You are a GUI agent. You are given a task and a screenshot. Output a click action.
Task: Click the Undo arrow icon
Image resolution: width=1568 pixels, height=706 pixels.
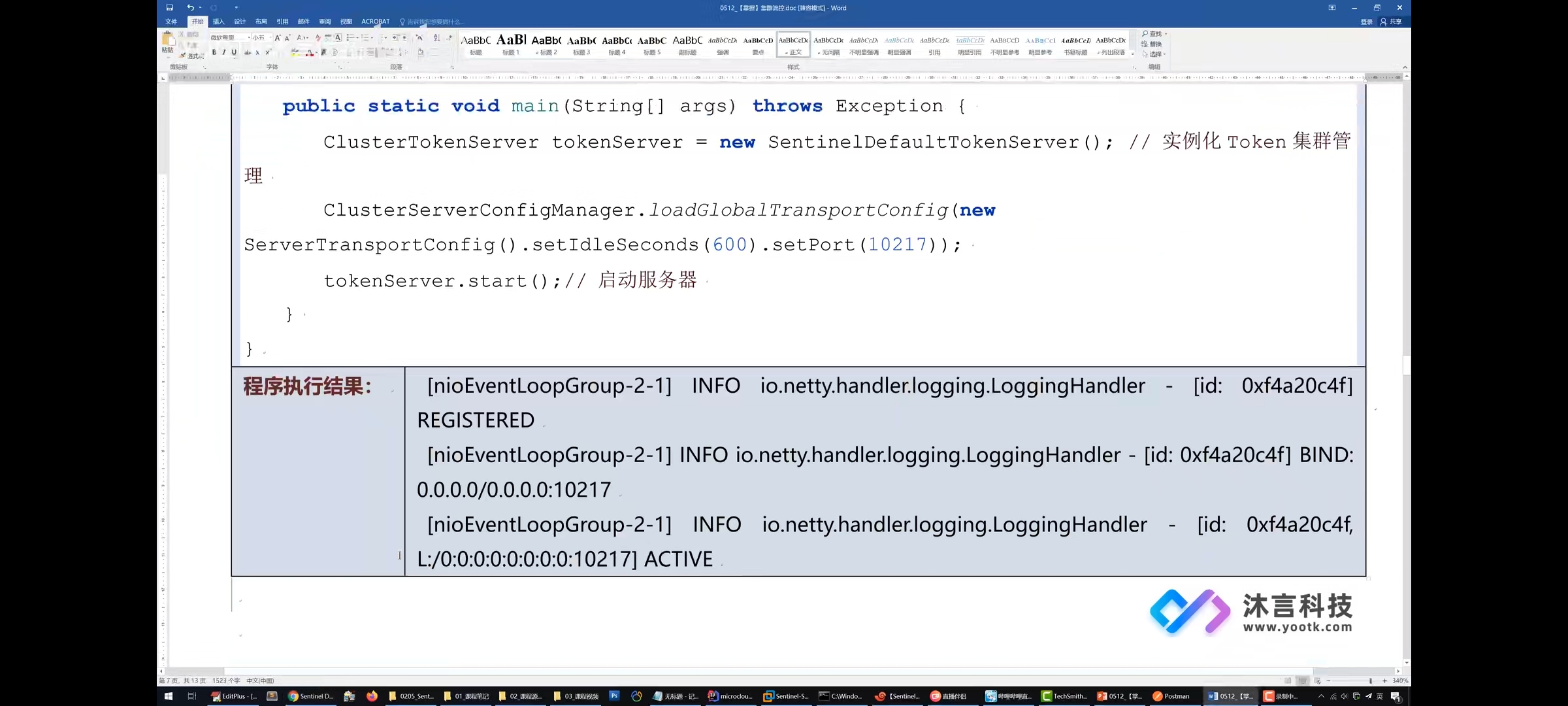click(190, 7)
